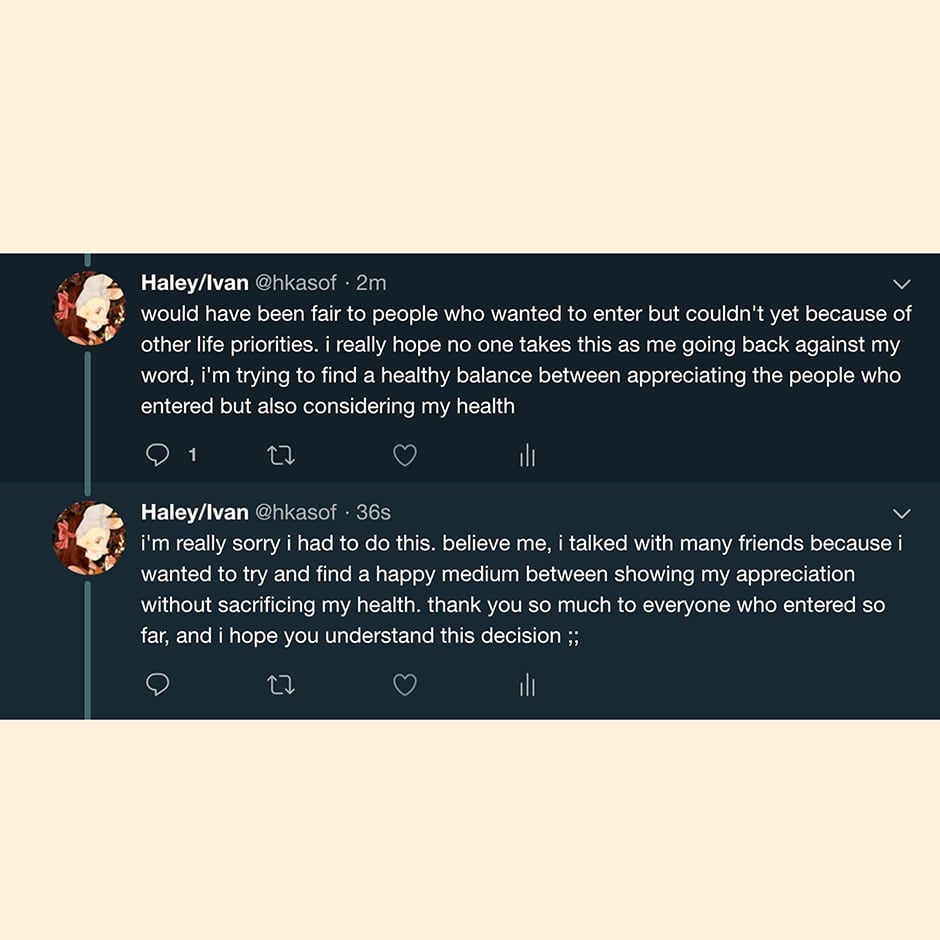Viewport: 940px width, 940px height.
Task: Expand the second tweet's chevron options menu
Action: 901,513
